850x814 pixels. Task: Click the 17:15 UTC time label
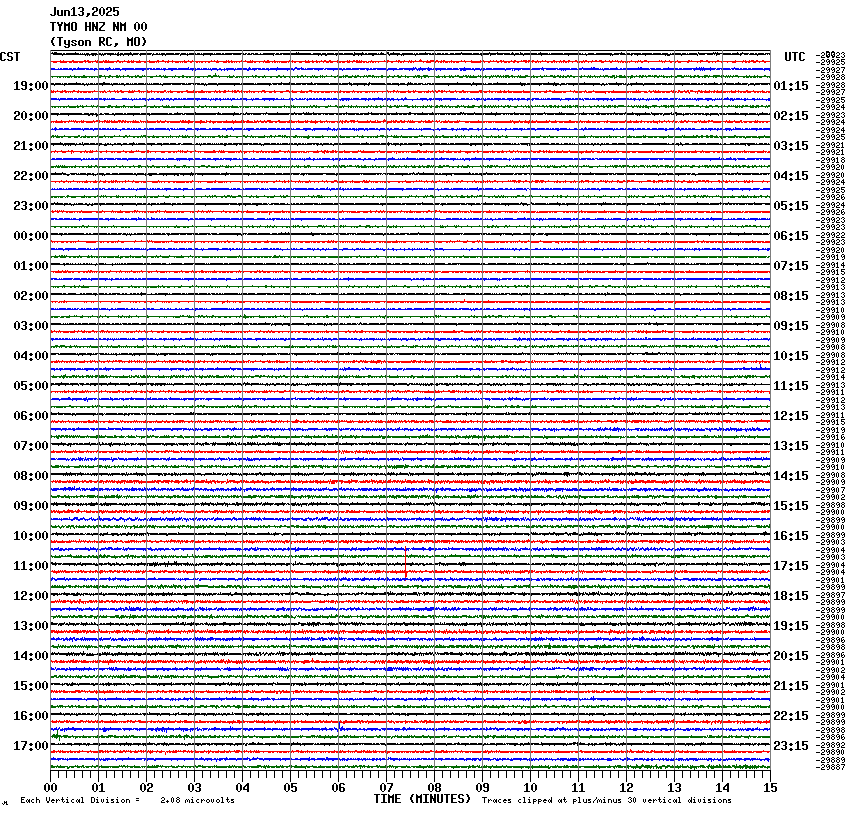click(791, 566)
